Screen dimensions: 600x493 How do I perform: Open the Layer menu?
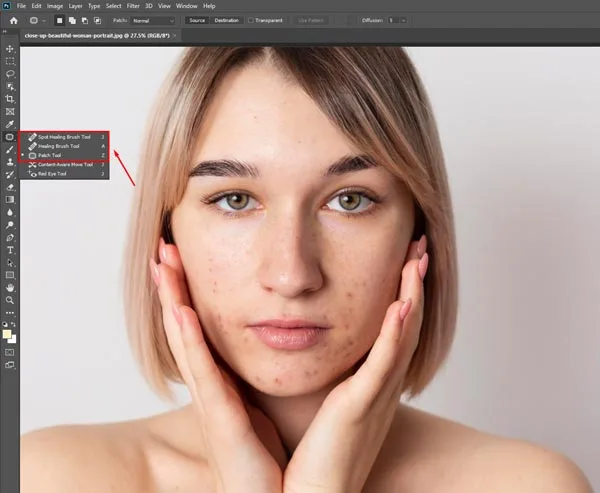[75, 6]
